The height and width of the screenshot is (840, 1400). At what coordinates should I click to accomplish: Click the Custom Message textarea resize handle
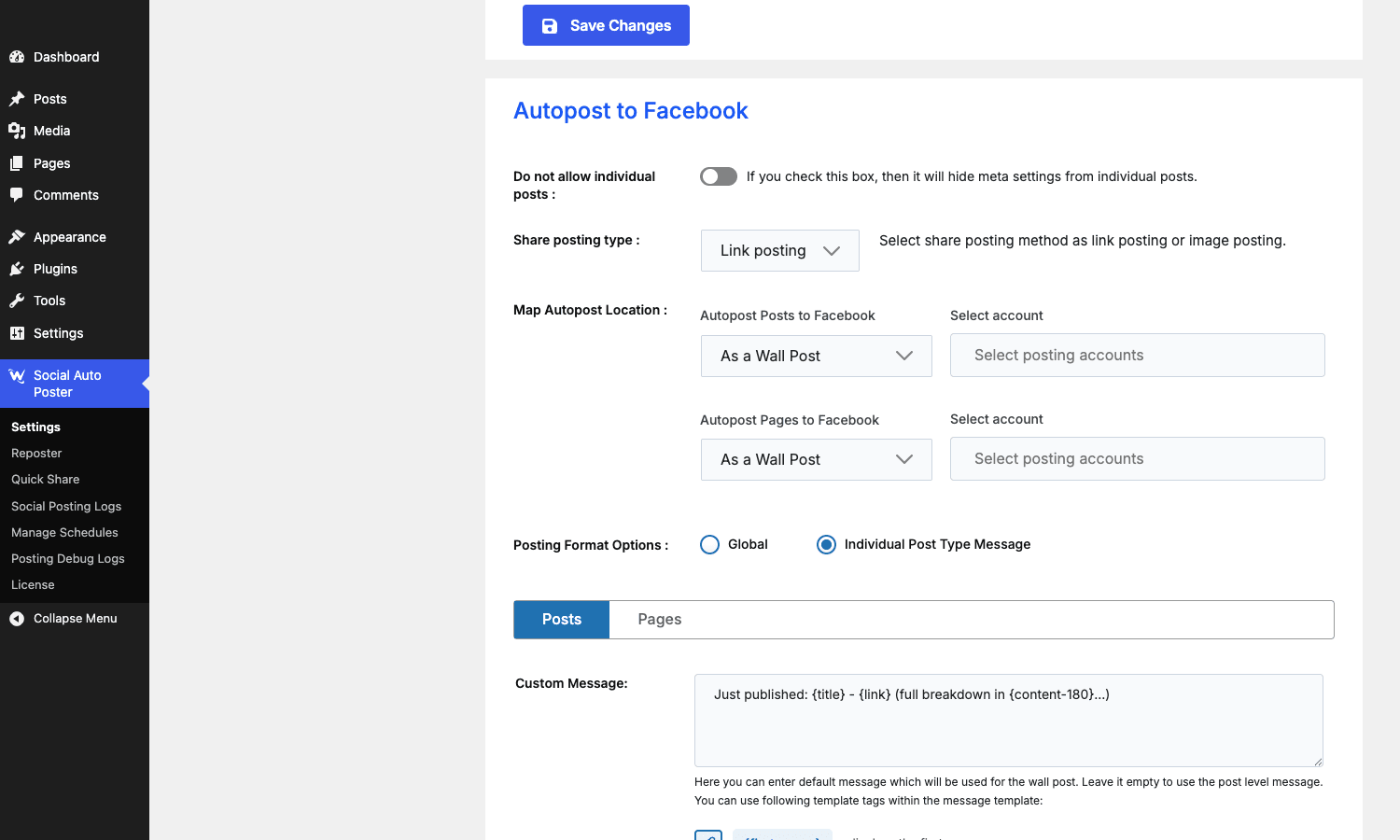[1317, 761]
